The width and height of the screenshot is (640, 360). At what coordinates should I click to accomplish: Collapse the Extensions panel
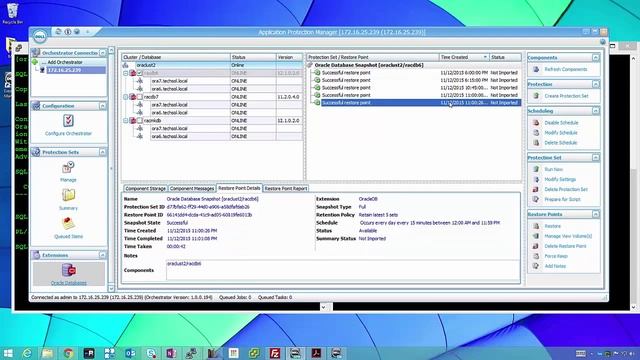102,255
